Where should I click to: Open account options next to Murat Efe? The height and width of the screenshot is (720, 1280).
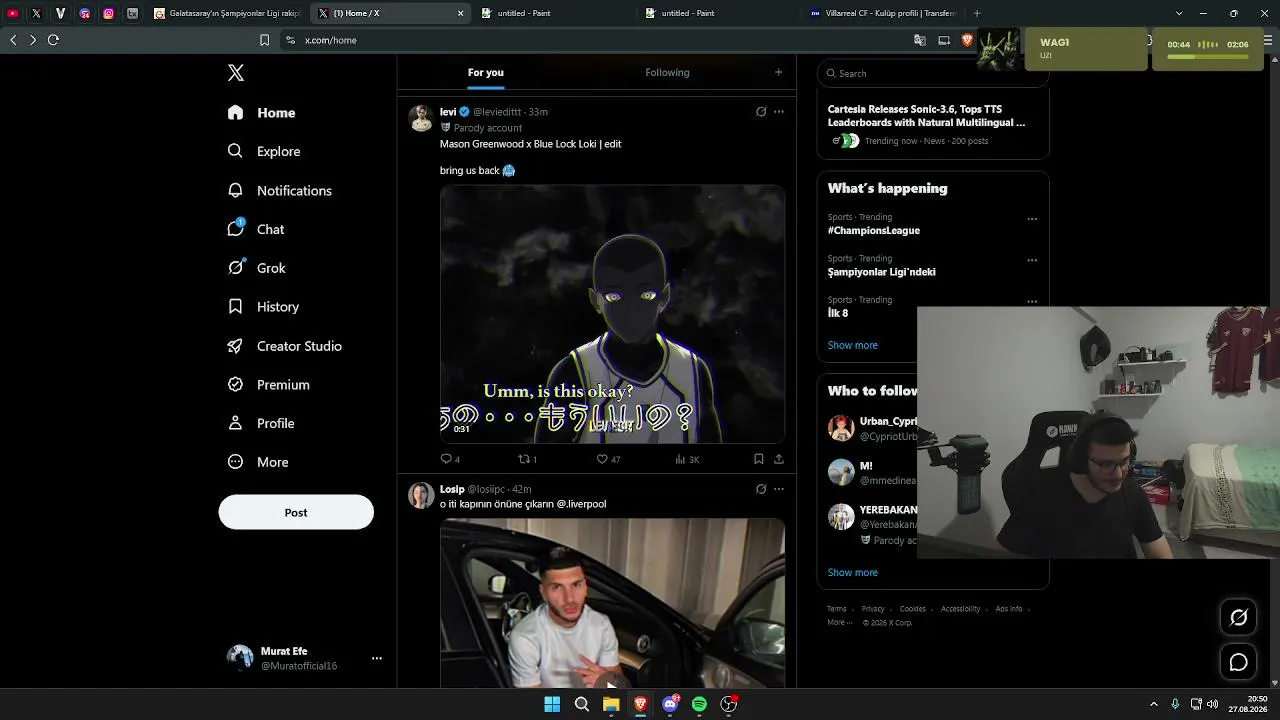[377, 658]
